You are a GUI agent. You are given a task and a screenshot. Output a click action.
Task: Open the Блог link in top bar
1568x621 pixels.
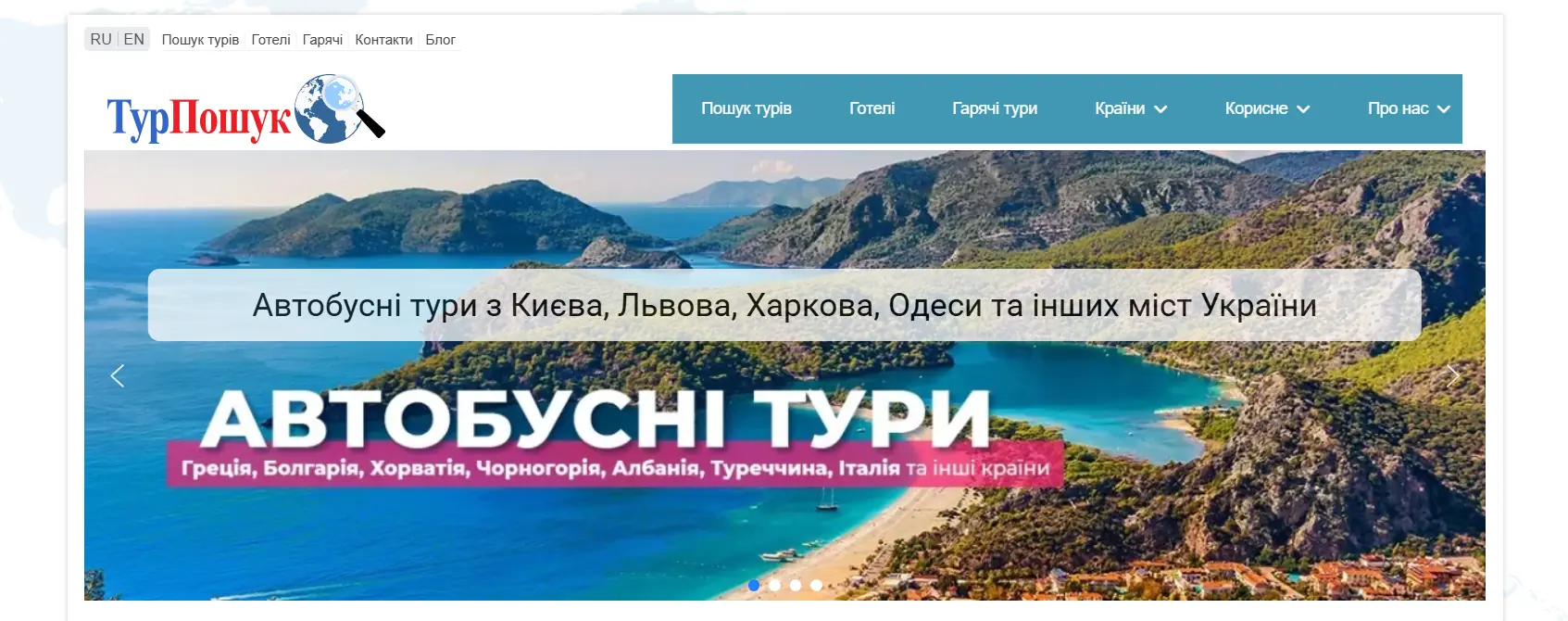point(441,40)
